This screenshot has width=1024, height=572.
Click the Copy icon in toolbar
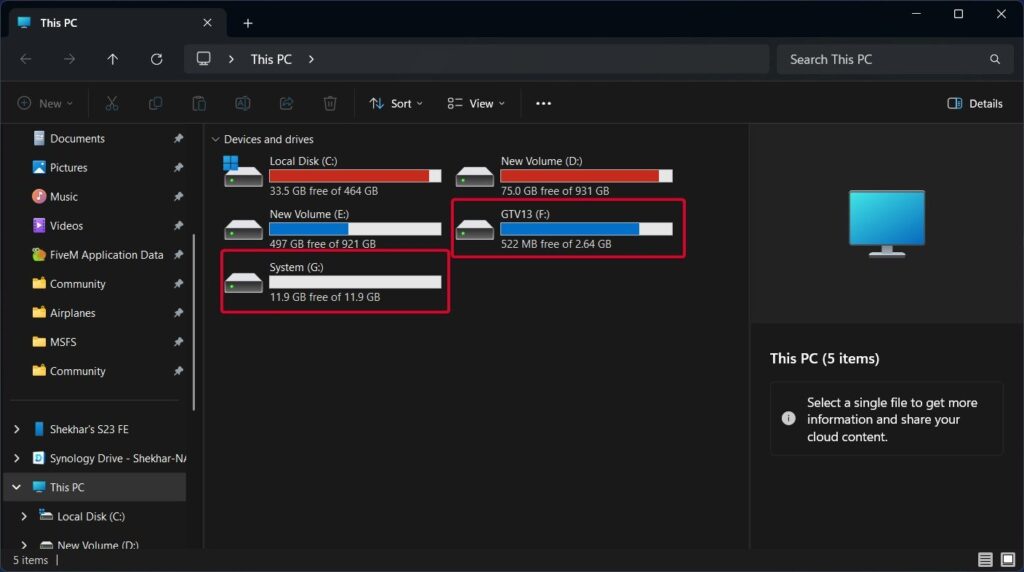(155, 103)
